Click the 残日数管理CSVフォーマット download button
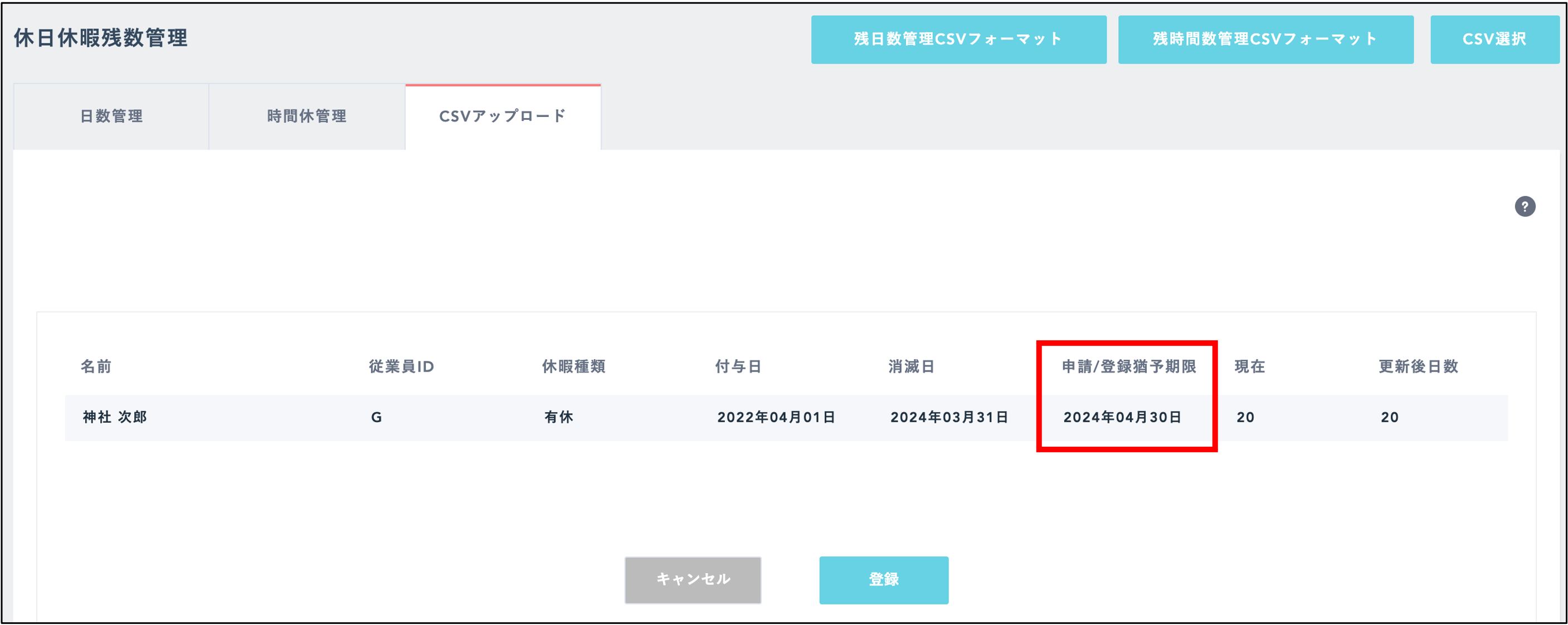 click(x=958, y=39)
